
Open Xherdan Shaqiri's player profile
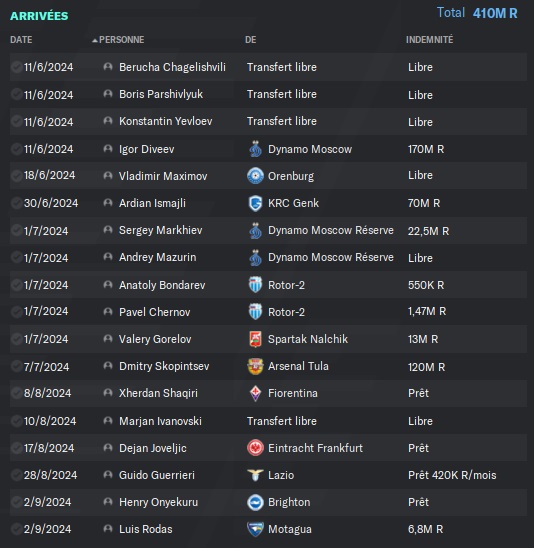tap(158, 393)
